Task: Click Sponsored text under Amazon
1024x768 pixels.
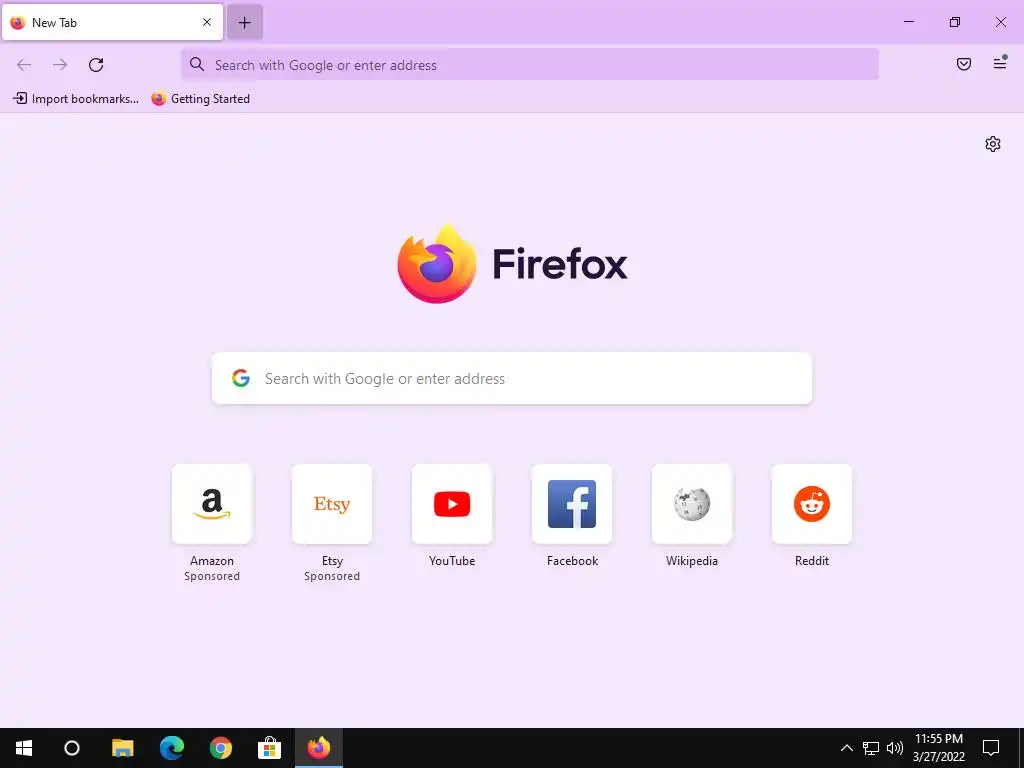Action: coord(212,576)
